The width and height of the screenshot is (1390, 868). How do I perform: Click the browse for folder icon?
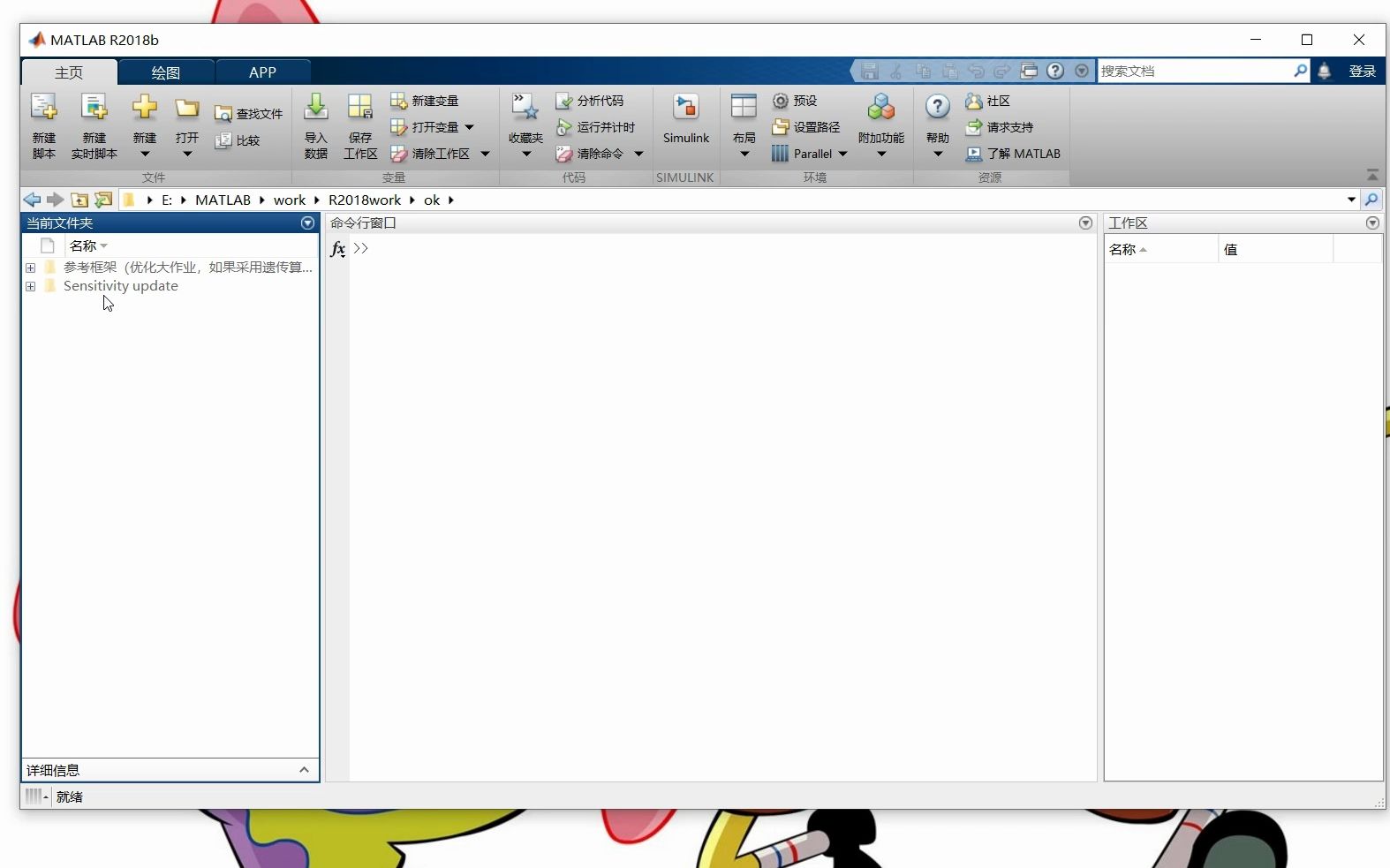pyautogui.click(x=103, y=200)
